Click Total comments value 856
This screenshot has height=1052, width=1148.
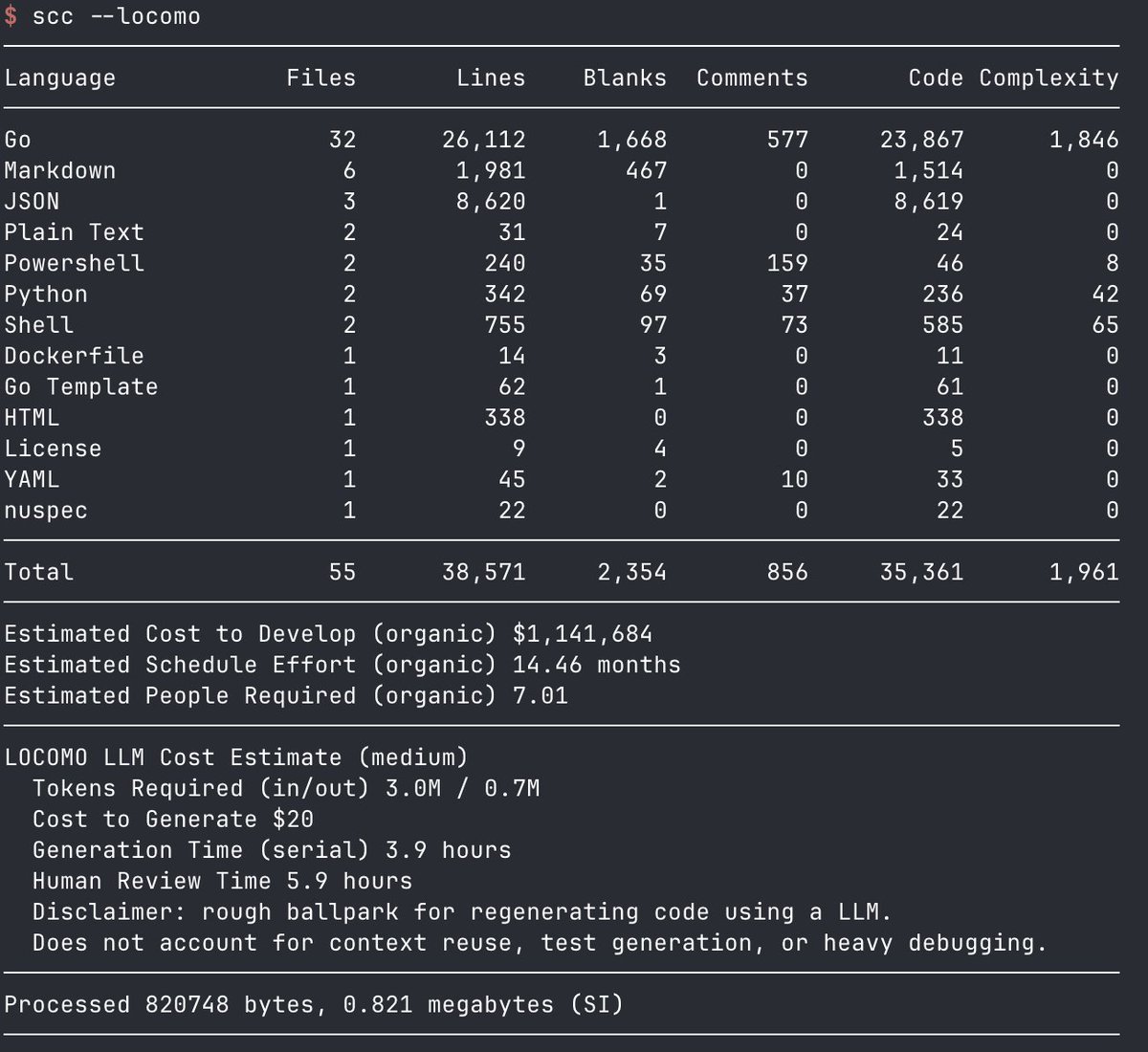click(x=787, y=572)
